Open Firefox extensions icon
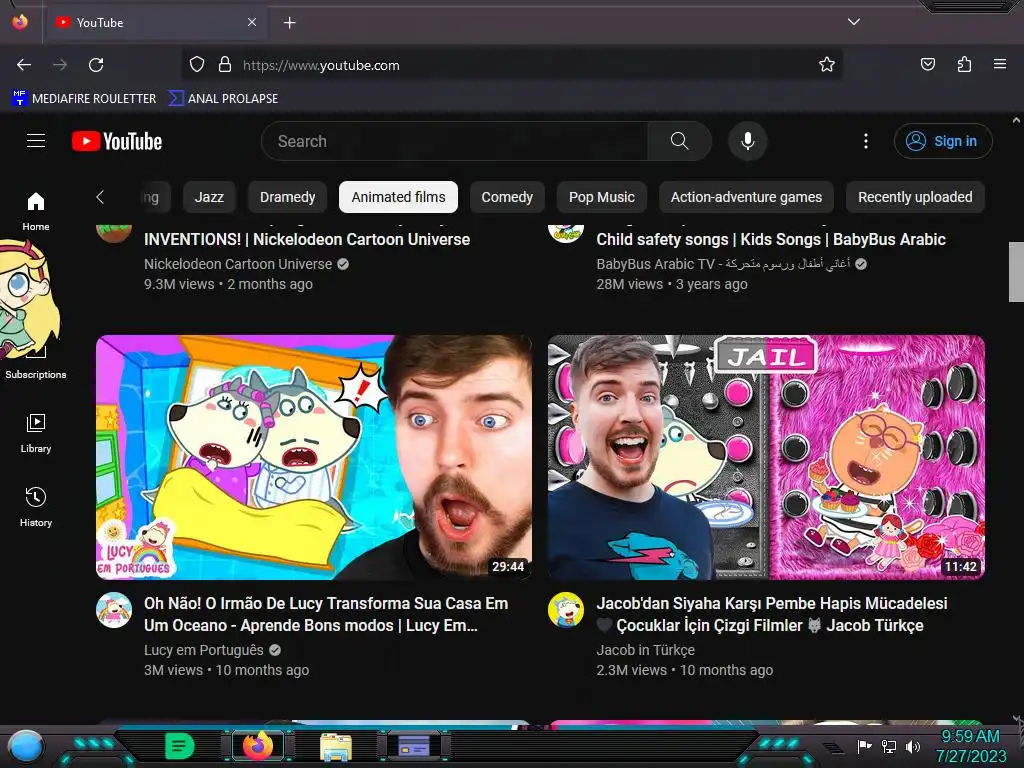 [x=964, y=64]
